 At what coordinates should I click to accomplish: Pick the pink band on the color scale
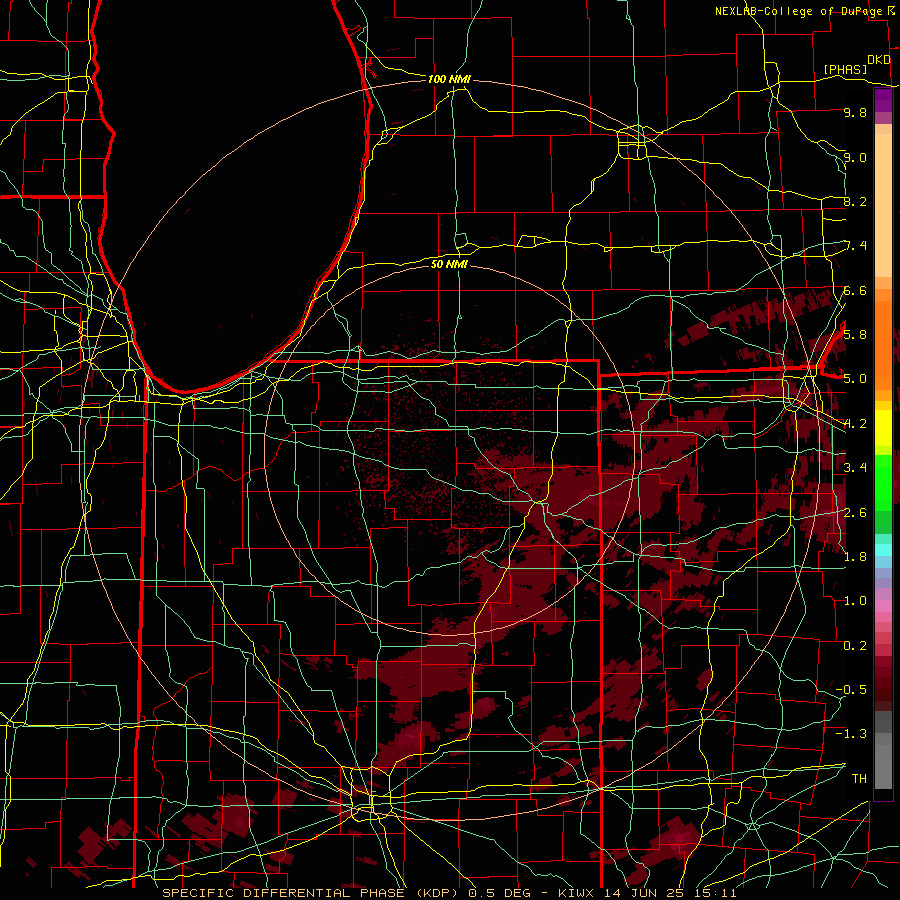coord(883,606)
